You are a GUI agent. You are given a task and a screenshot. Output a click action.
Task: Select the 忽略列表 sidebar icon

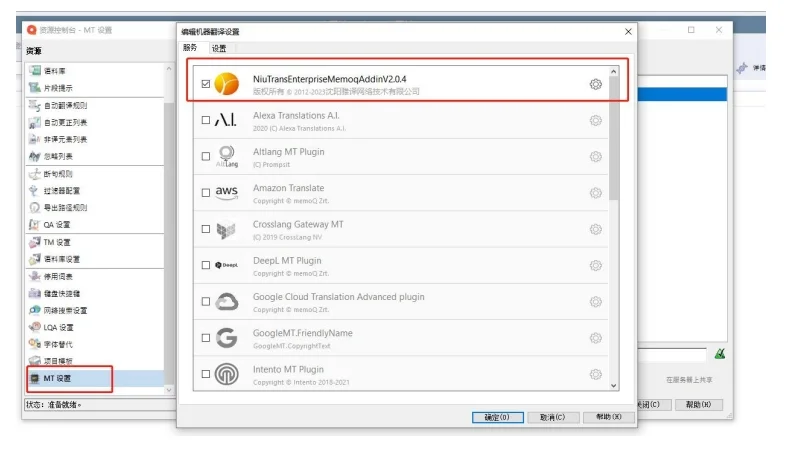click(35, 157)
